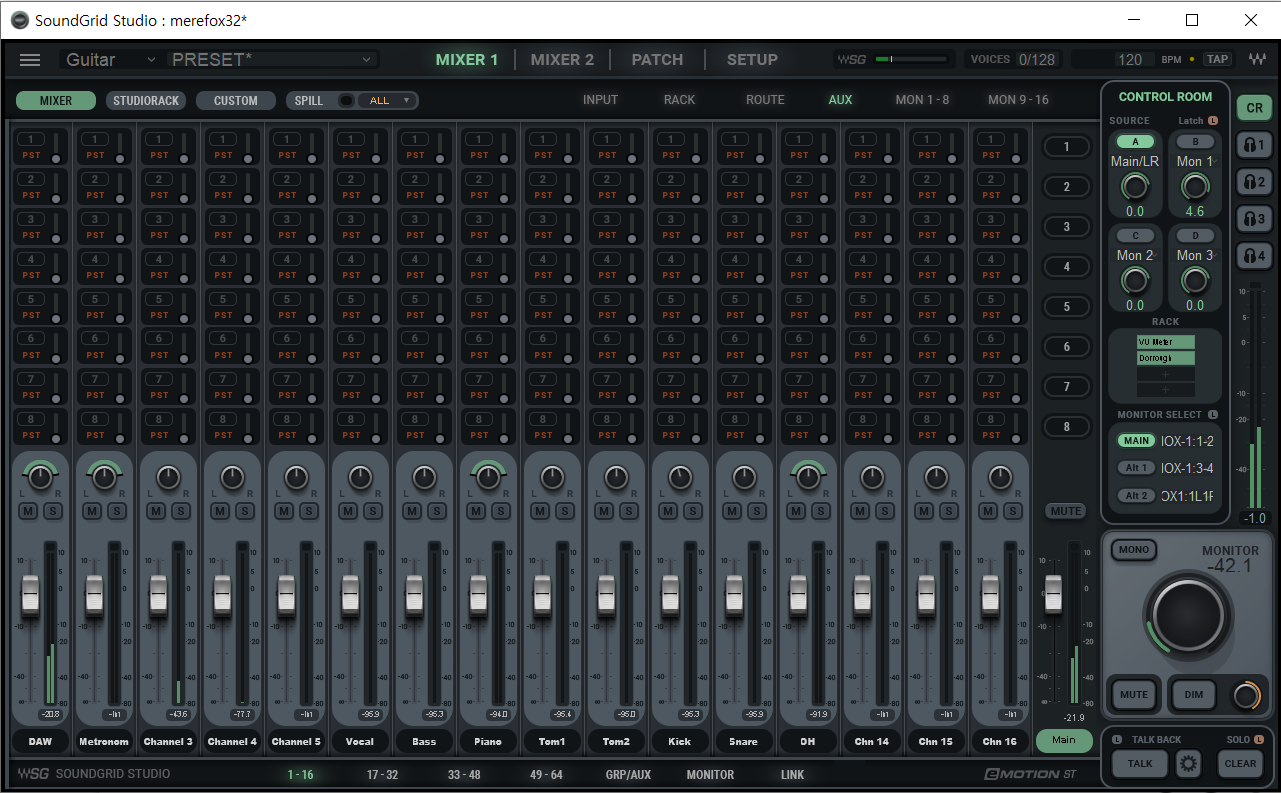Click the CLEAR solo button
Screen dimensions: 1281x793
pyautogui.click(x=1240, y=764)
